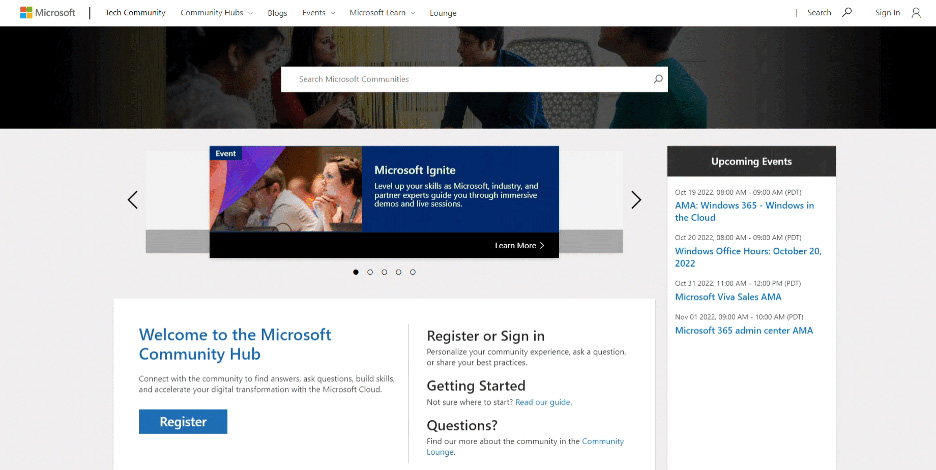
Task: Select the first carousel dot indicator
Action: coord(356,272)
